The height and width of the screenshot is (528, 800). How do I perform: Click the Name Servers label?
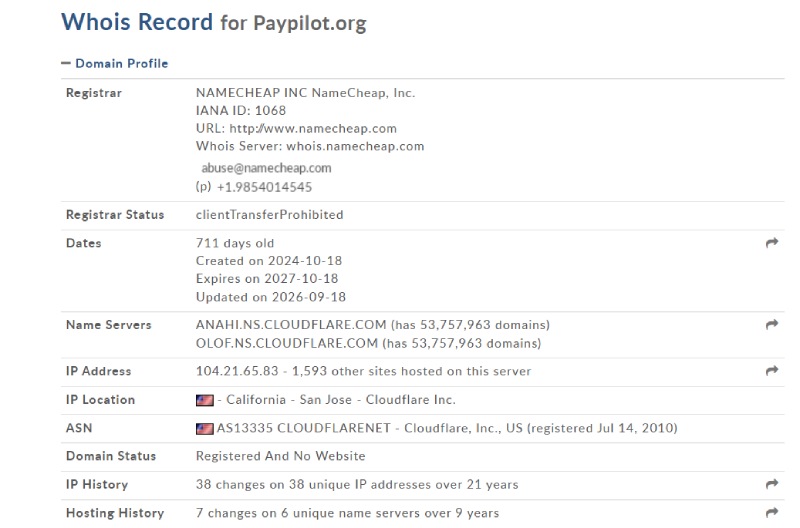109,325
